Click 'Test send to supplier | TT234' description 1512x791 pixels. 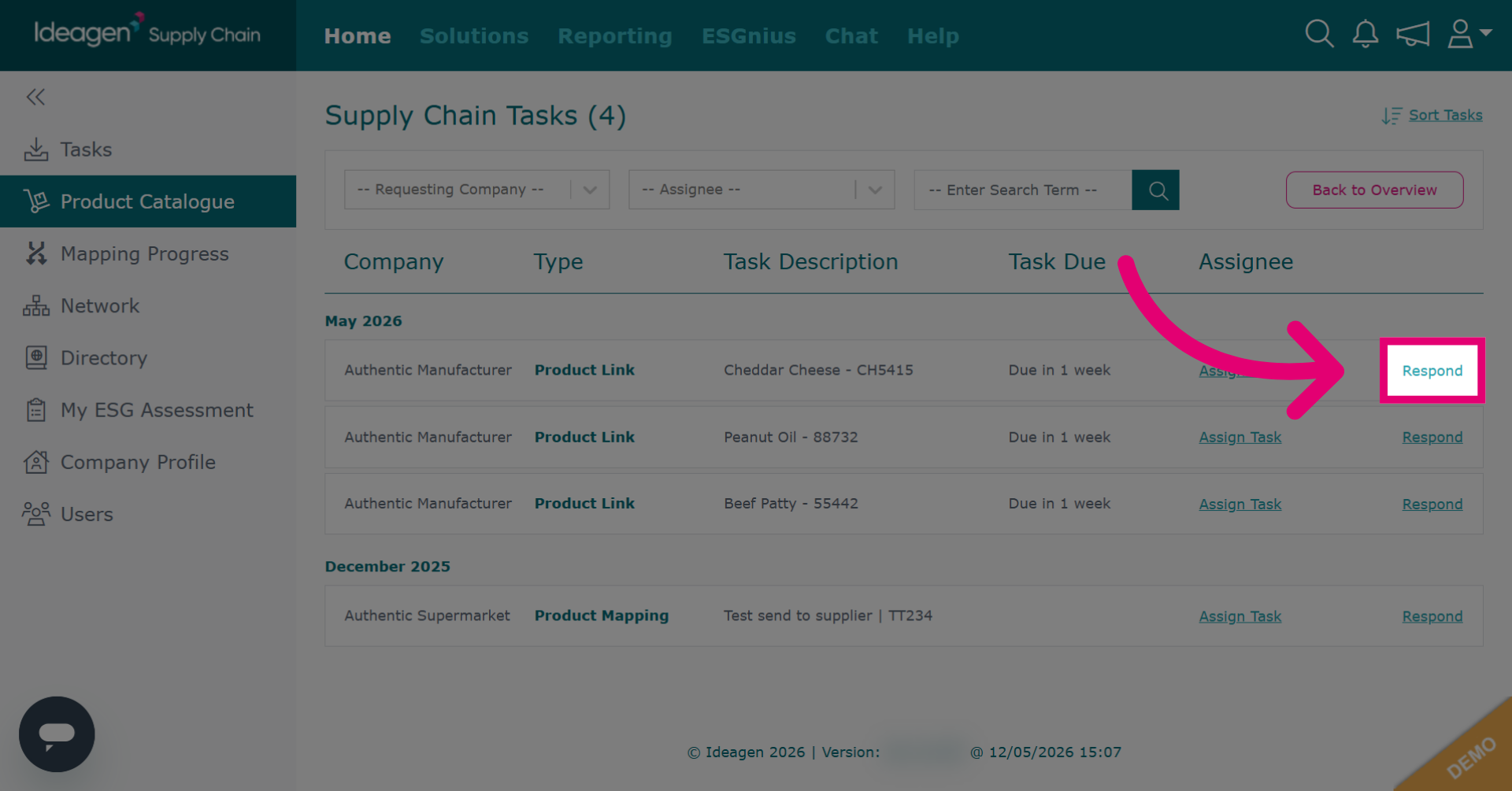828,615
